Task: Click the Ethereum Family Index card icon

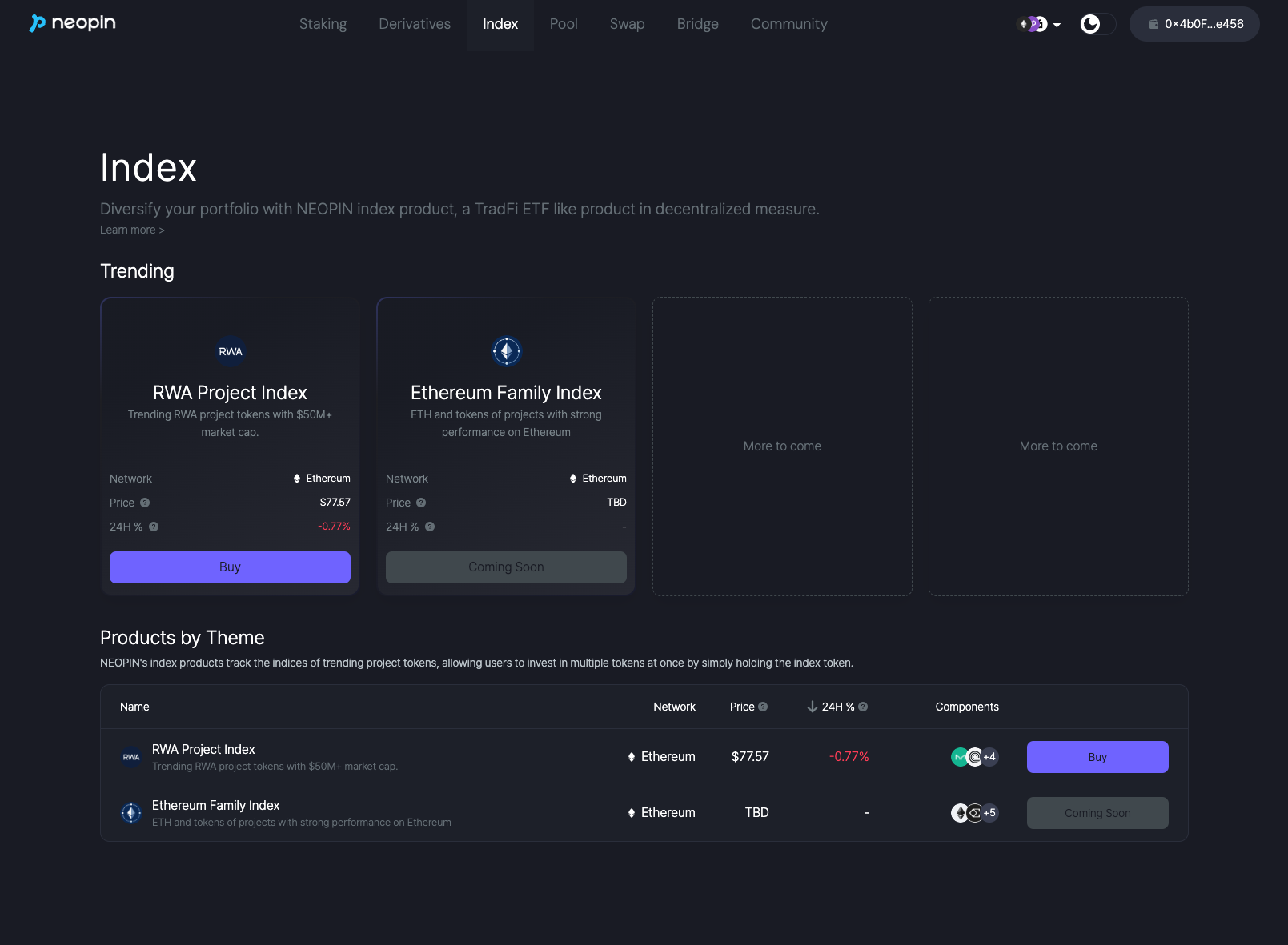Action: (x=506, y=351)
